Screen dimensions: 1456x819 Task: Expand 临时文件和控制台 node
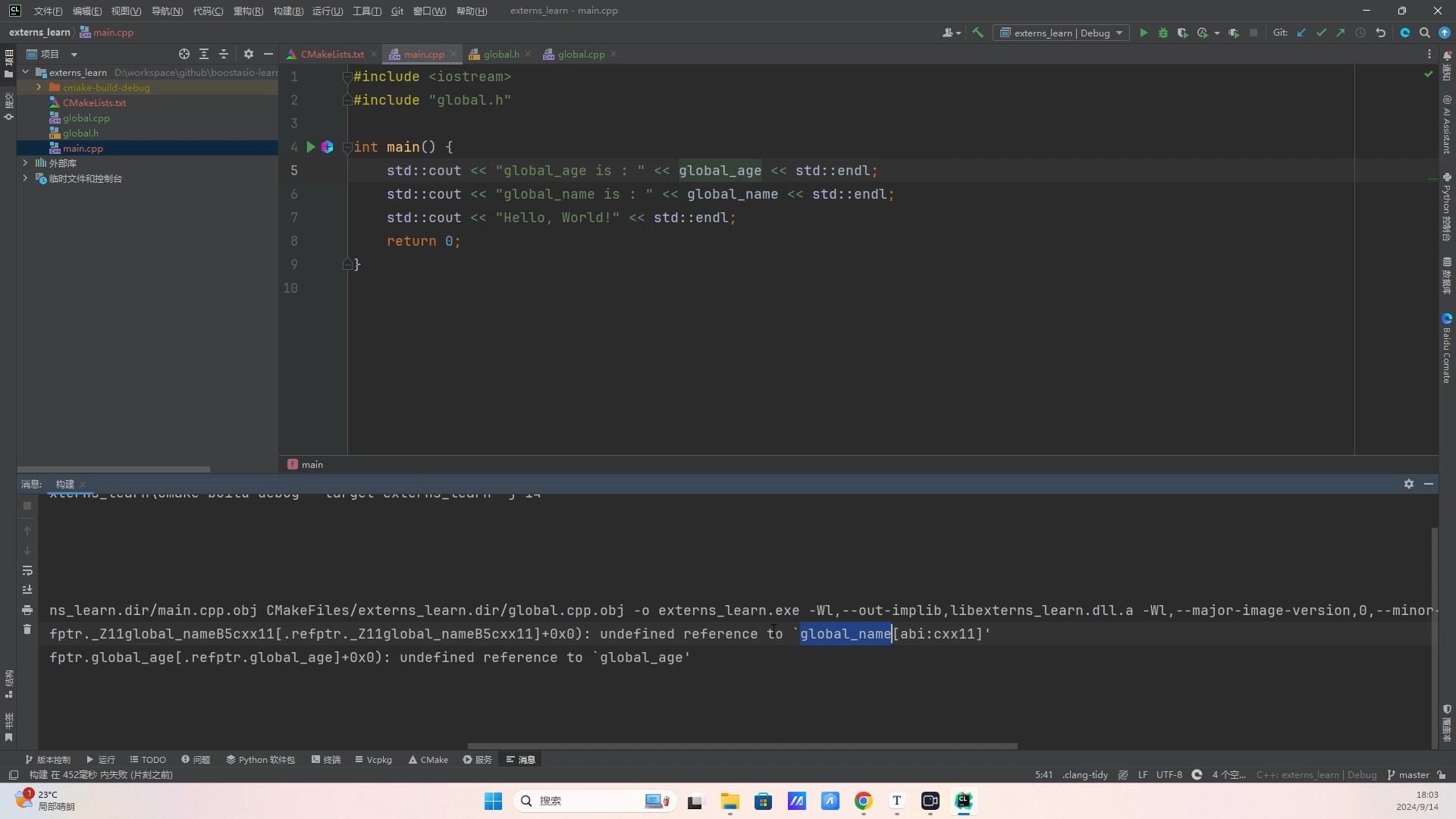click(25, 178)
